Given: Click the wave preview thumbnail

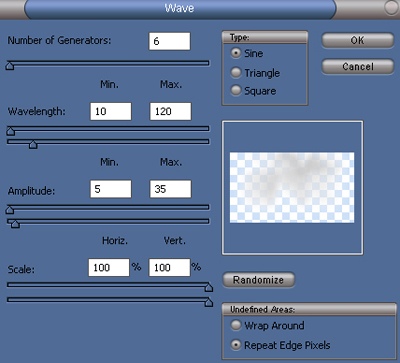Looking at the screenshot, I should 292,188.
